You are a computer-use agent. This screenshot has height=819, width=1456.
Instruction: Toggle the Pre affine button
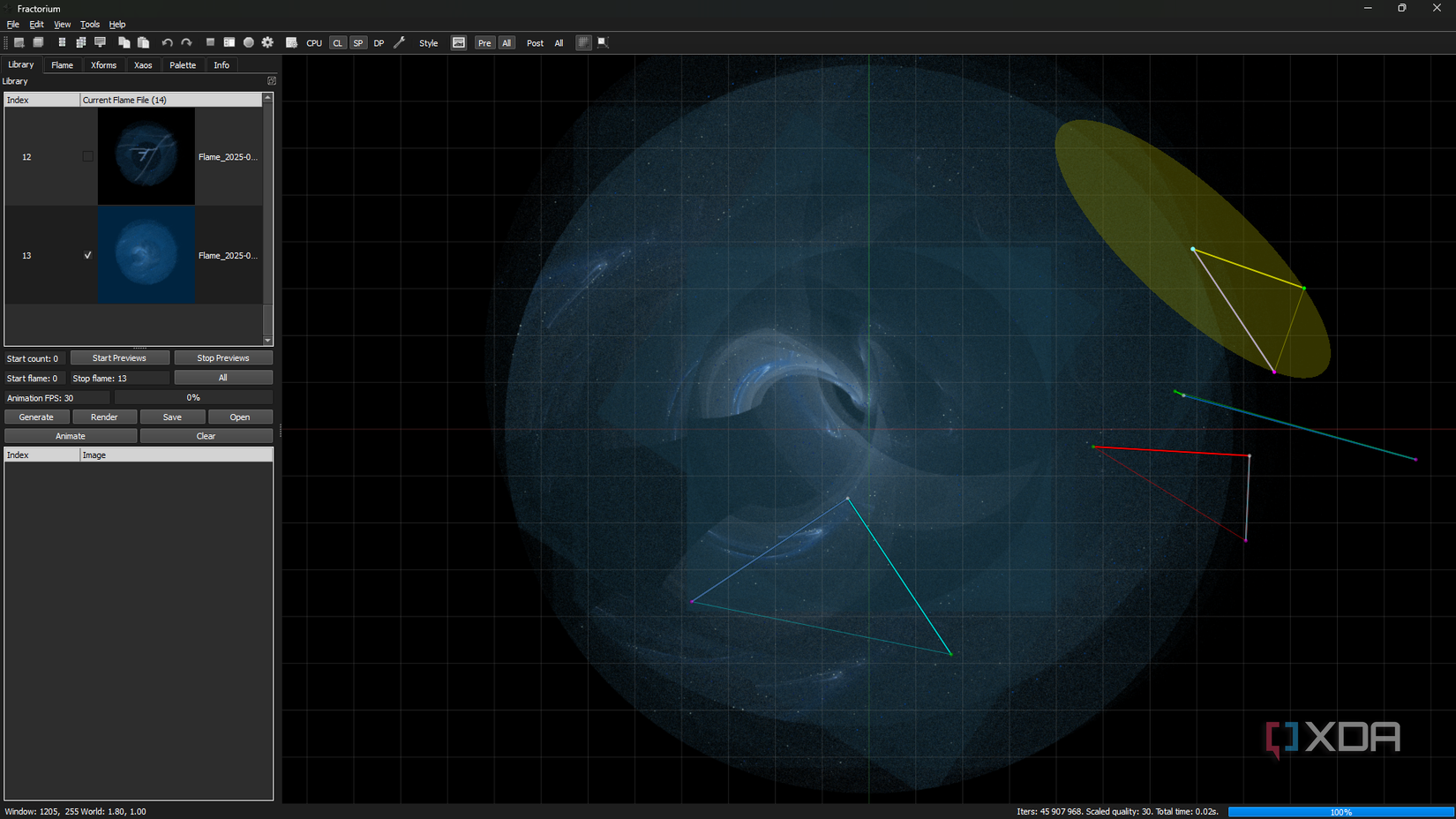tap(484, 42)
